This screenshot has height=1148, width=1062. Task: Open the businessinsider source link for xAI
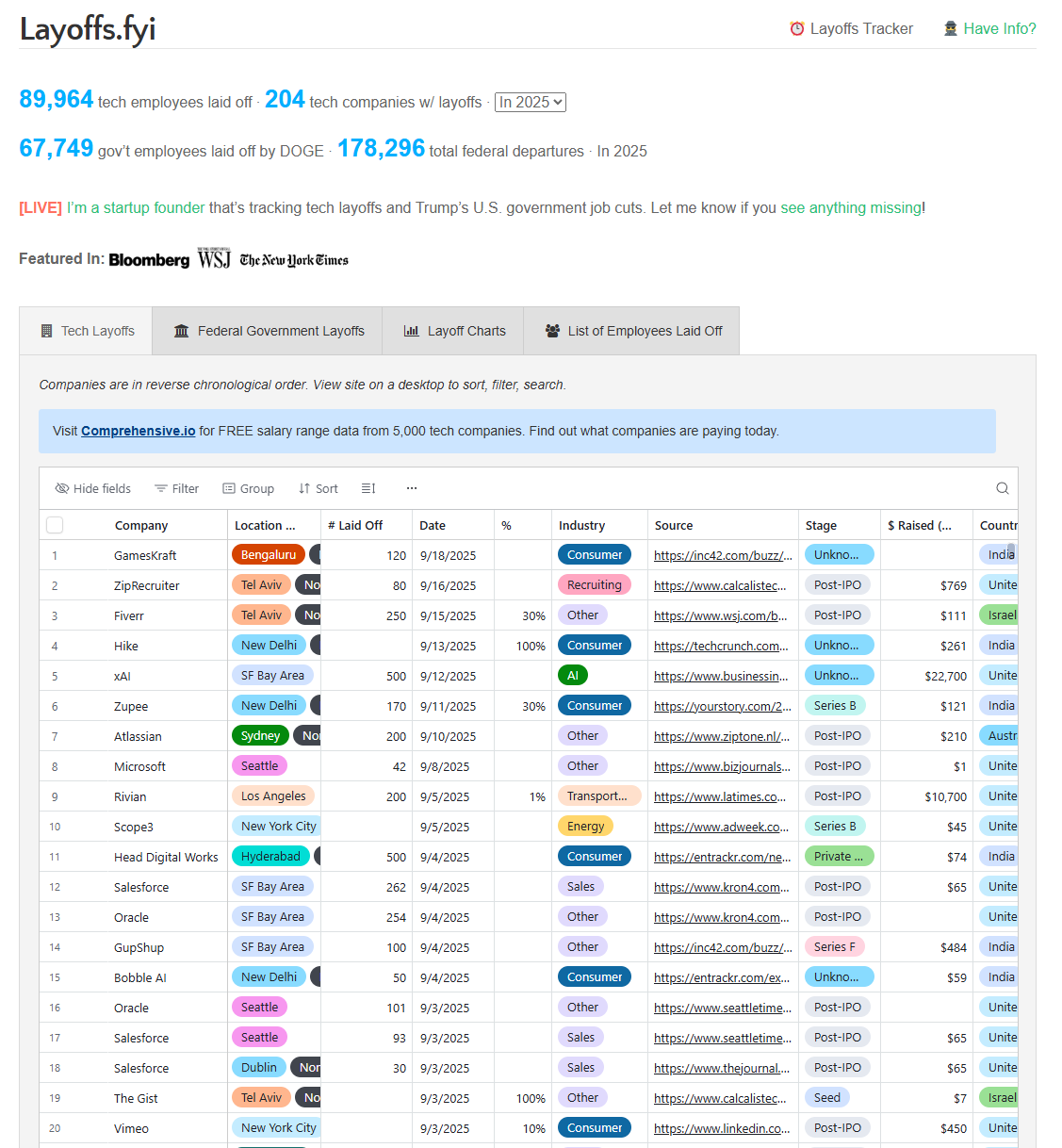coord(722,676)
